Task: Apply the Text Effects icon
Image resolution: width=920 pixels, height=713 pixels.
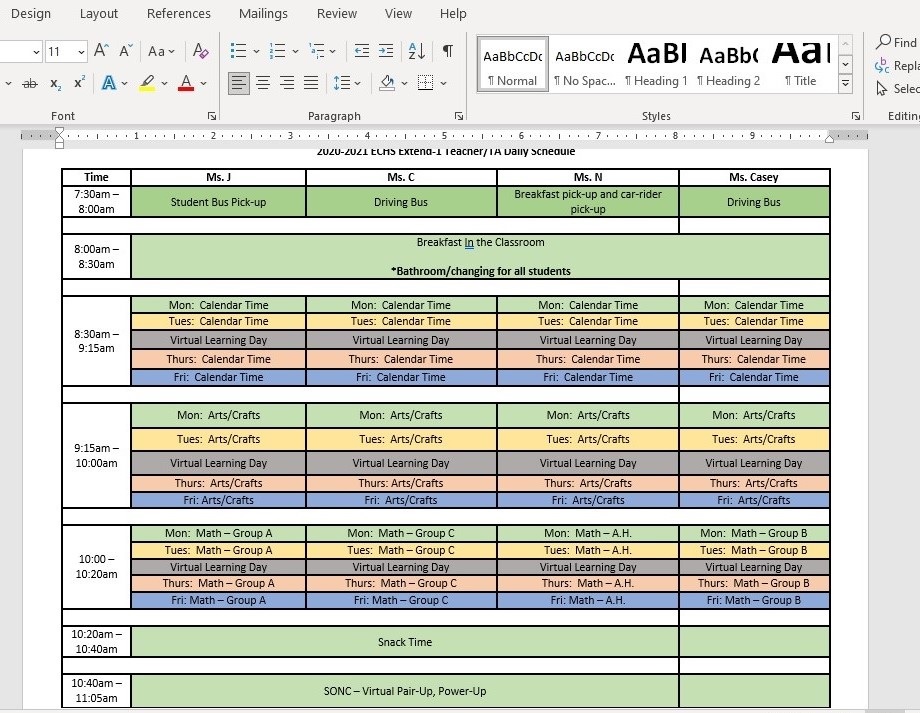Action: pos(109,83)
